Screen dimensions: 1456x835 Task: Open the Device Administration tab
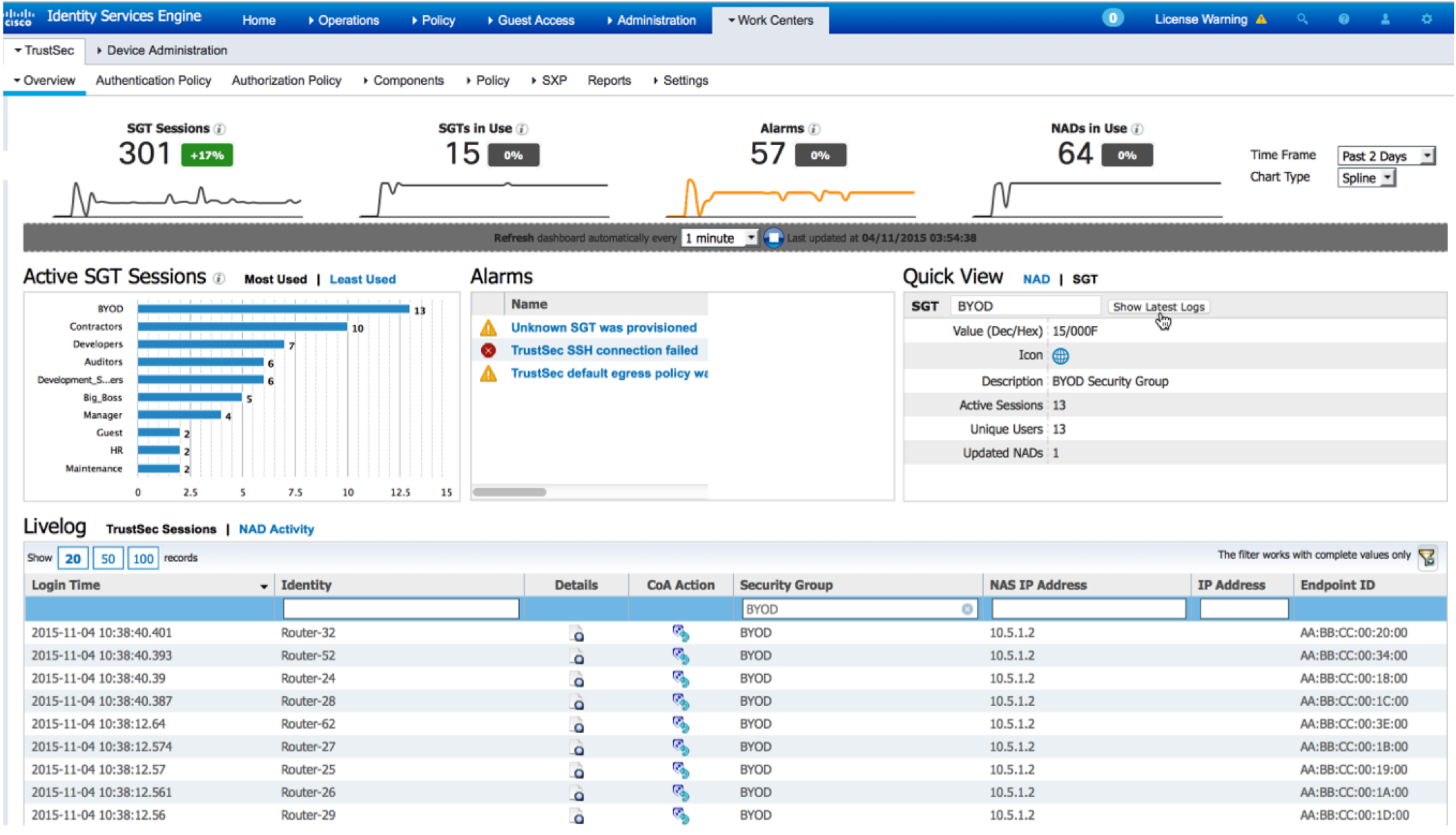[x=162, y=50]
